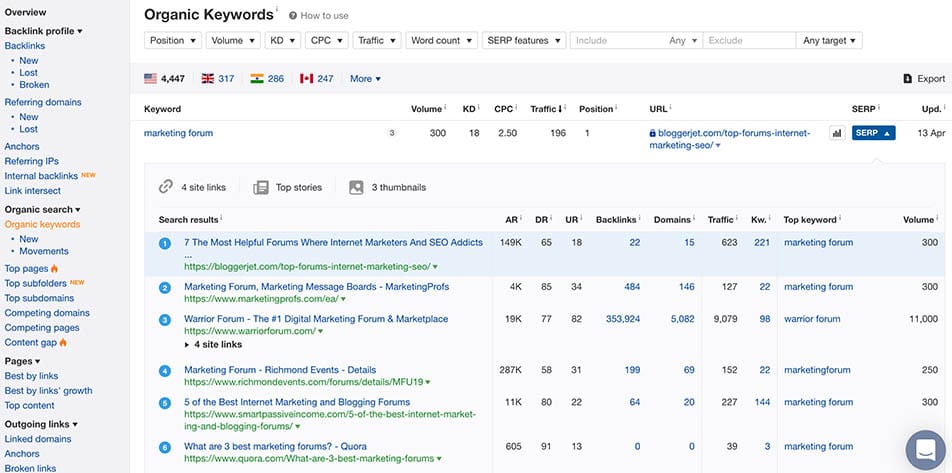Click the Include keywords input field
952x473 pixels.
pyautogui.click(x=618, y=41)
